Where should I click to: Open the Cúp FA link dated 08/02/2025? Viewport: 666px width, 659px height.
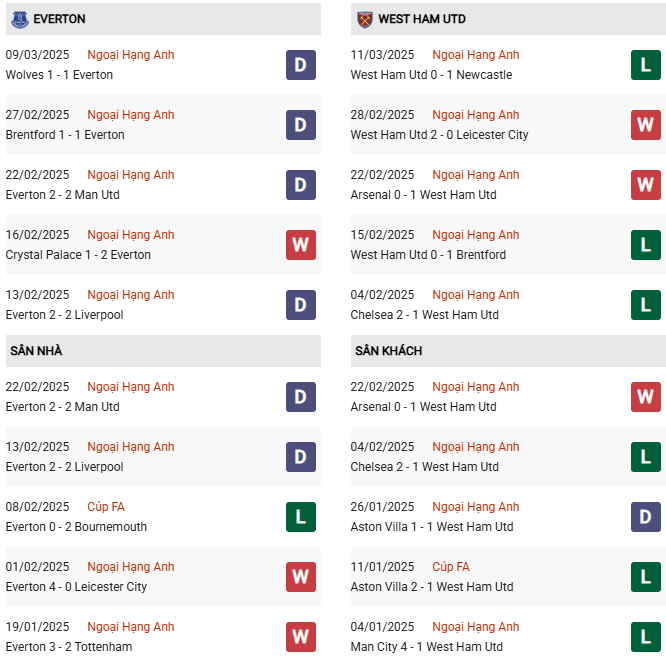click(106, 507)
